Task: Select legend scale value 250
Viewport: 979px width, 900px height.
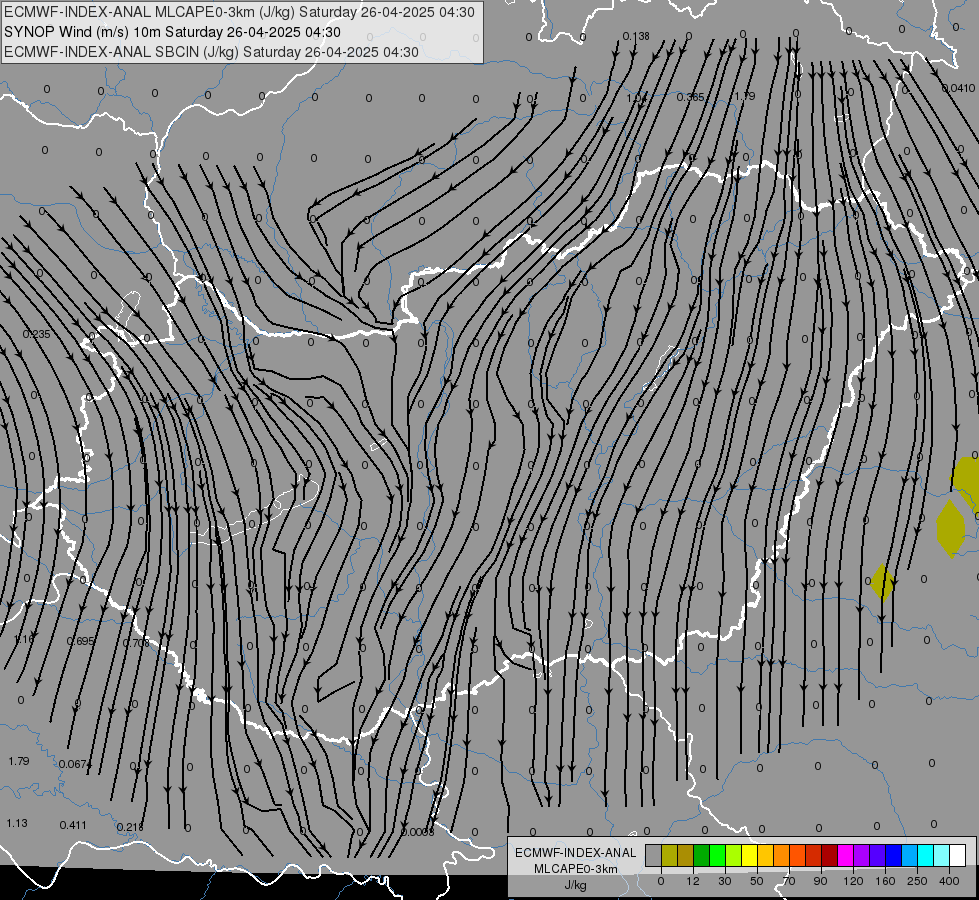Action: point(917,881)
